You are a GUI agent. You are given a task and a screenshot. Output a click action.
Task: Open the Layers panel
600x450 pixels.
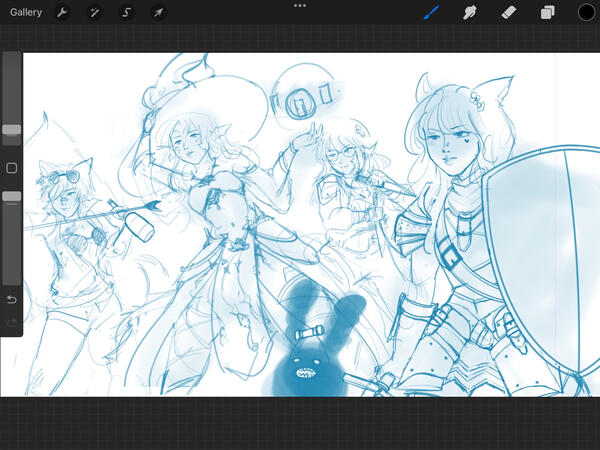[x=548, y=13]
